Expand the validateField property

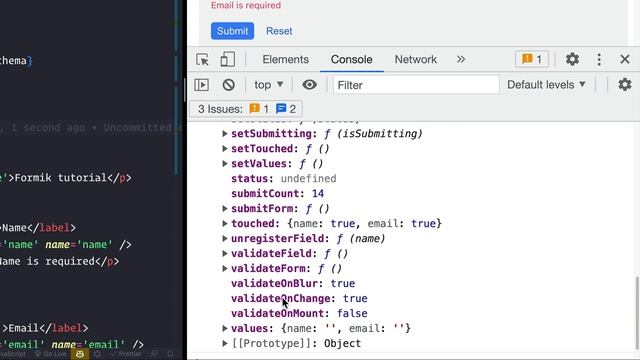[x=224, y=253]
